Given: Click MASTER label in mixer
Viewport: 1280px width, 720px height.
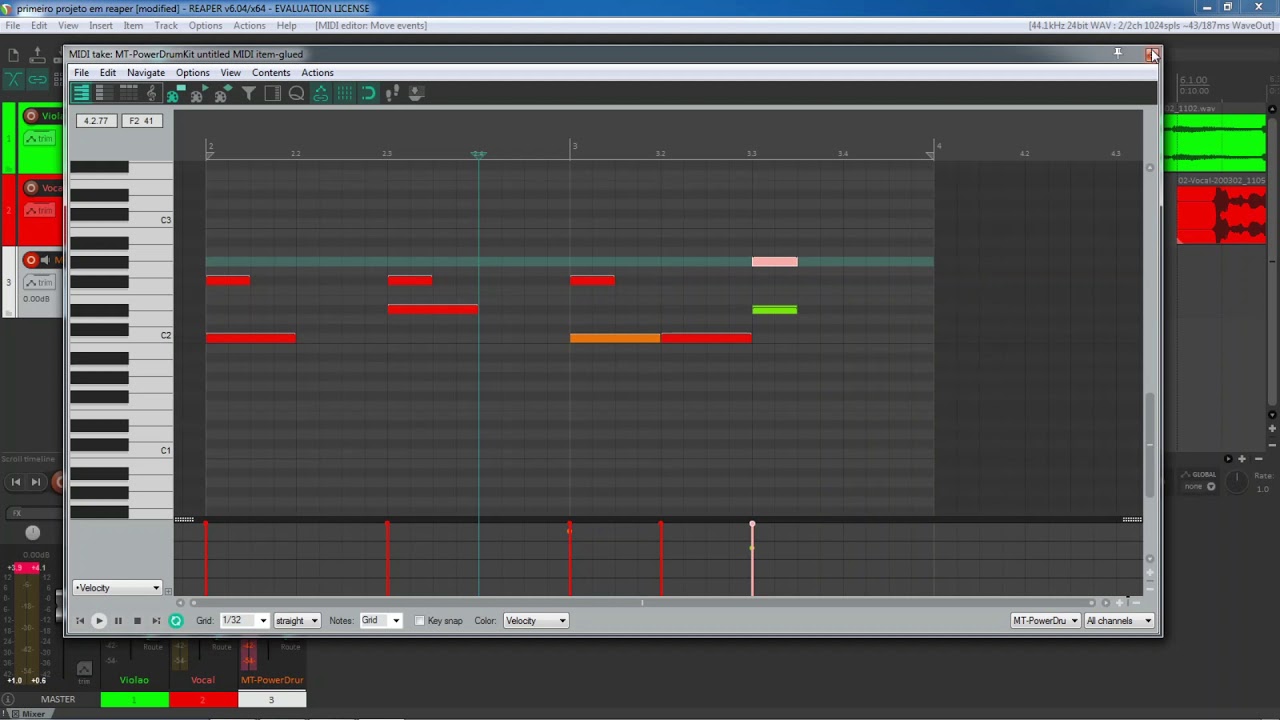Looking at the screenshot, I should [x=58, y=700].
